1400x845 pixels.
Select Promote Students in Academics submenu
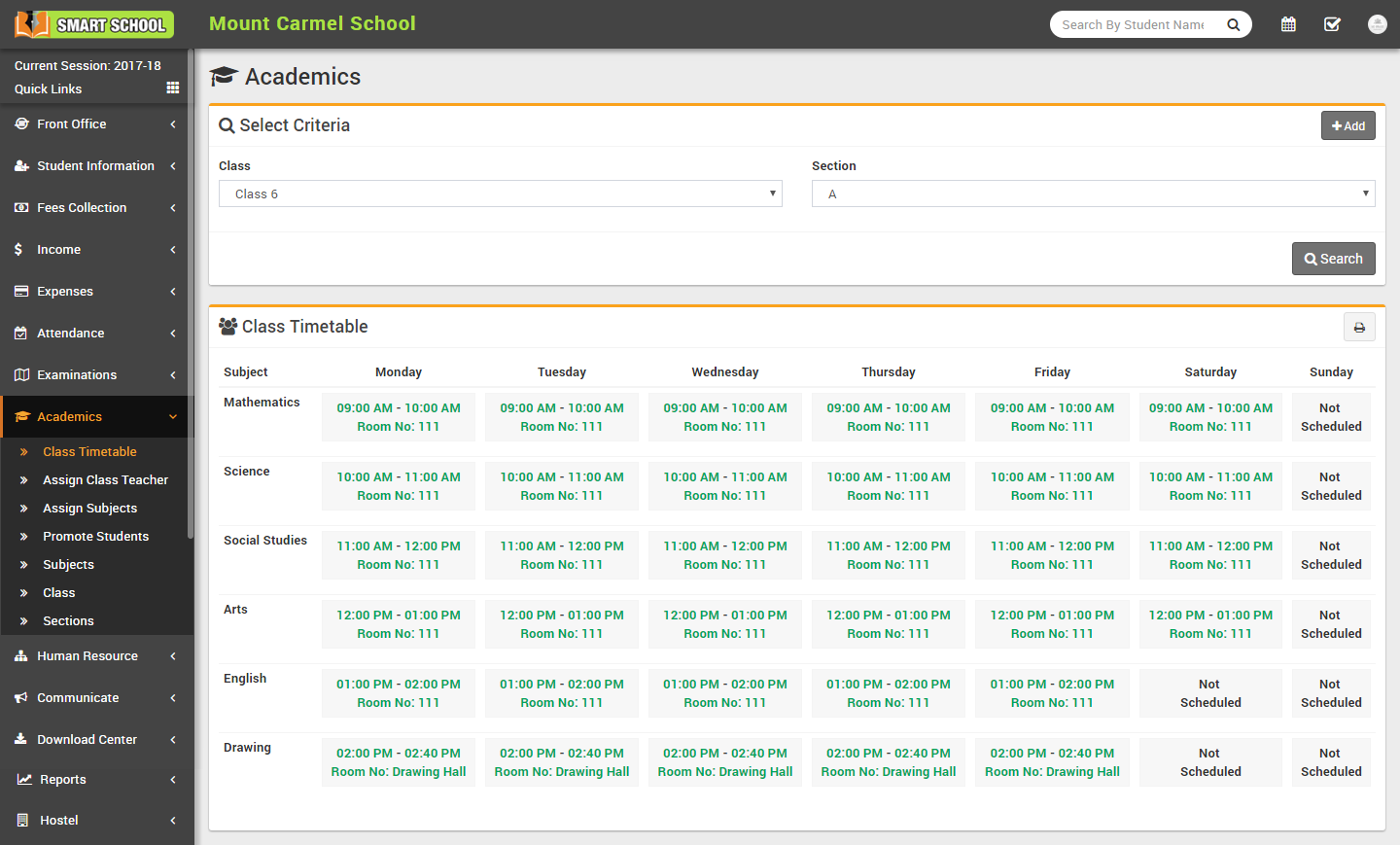95,537
